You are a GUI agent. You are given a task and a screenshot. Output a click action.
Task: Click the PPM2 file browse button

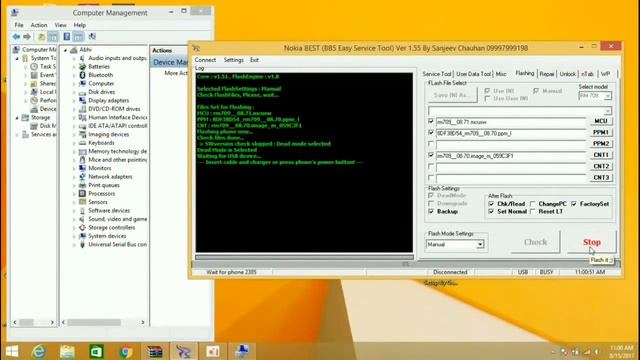pos(601,144)
